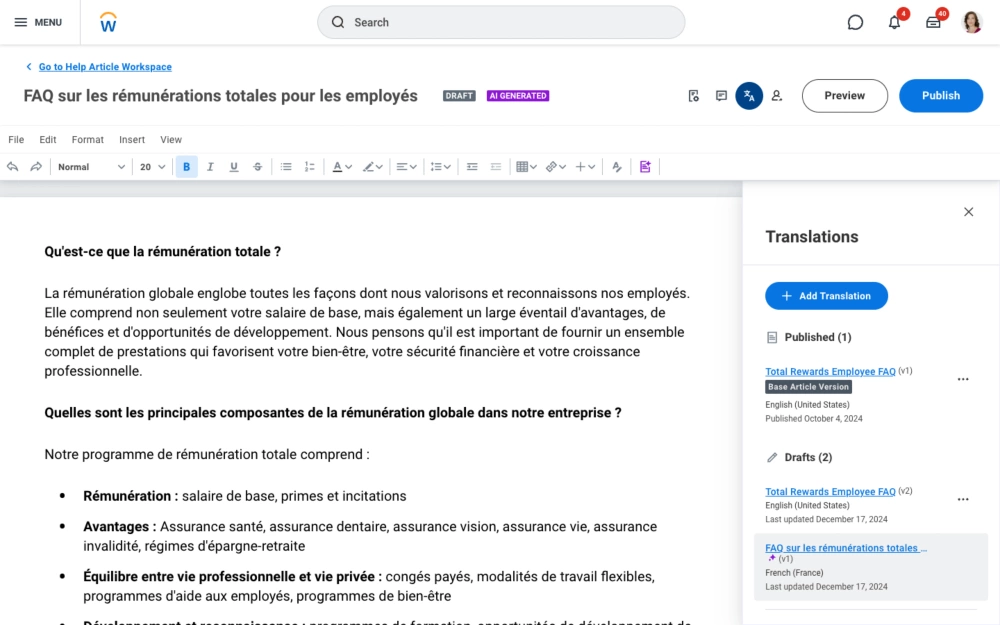Click the clear formatting icon
Image resolution: width=1000 pixels, height=625 pixels.
[x=617, y=167]
